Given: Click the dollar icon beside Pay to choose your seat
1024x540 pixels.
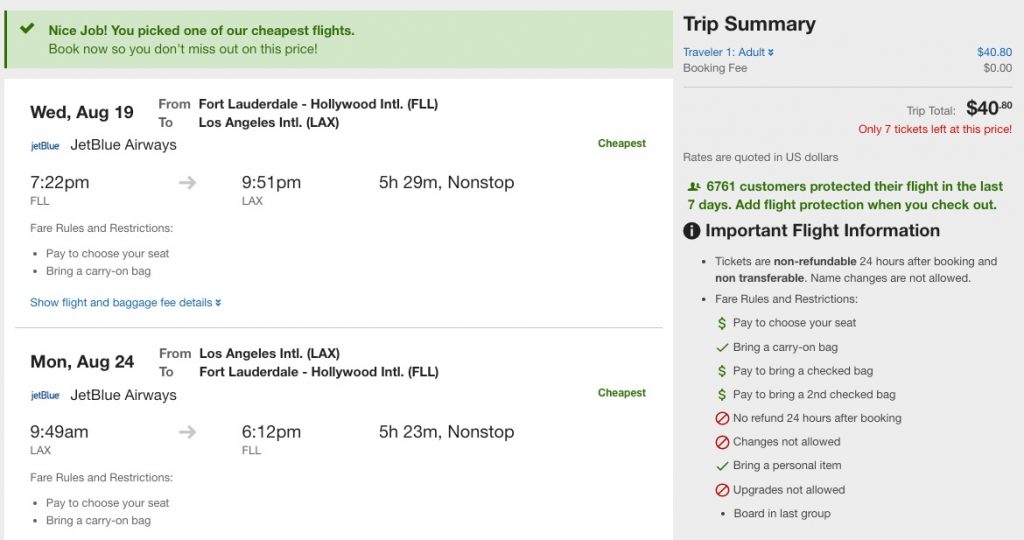Looking at the screenshot, I should tap(722, 323).
